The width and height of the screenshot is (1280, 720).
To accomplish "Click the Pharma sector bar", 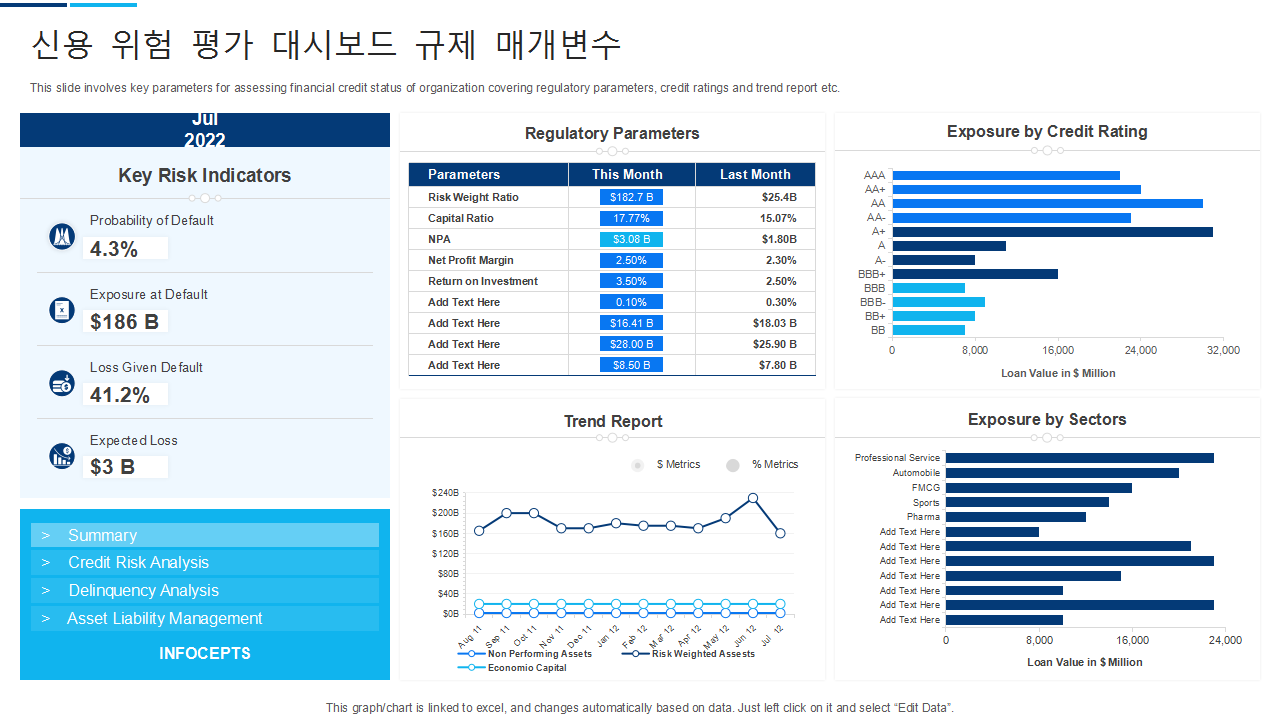I will click(1016, 517).
